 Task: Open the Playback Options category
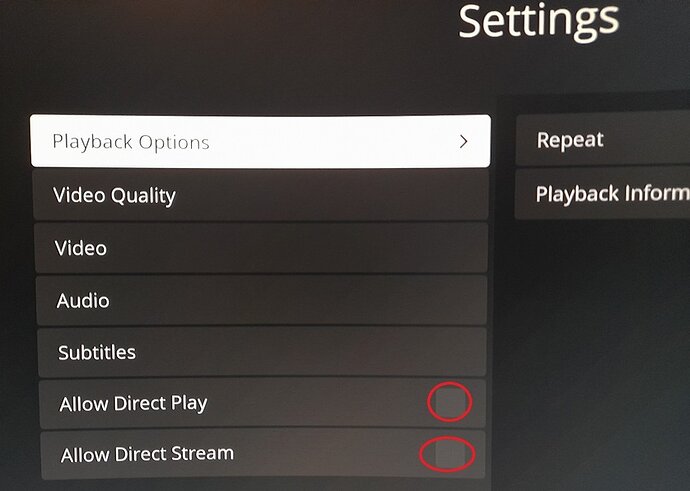(260, 141)
